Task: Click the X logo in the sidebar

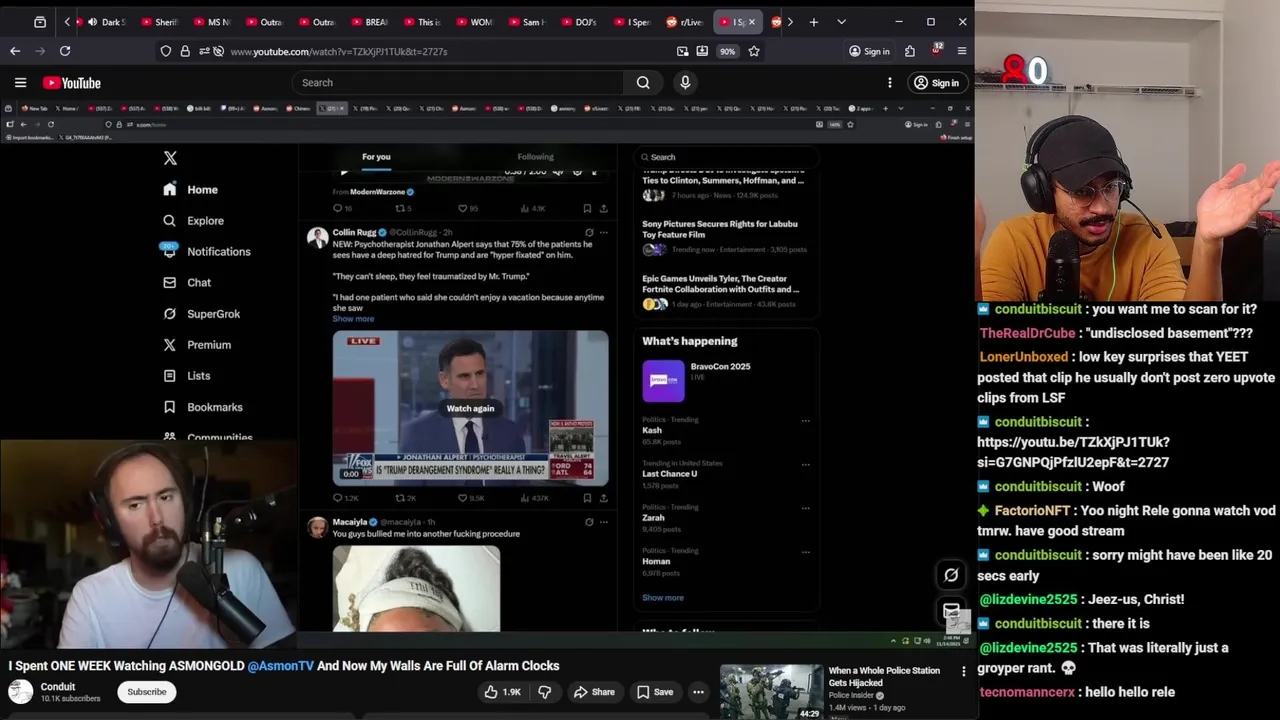Action: tap(170, 158)
